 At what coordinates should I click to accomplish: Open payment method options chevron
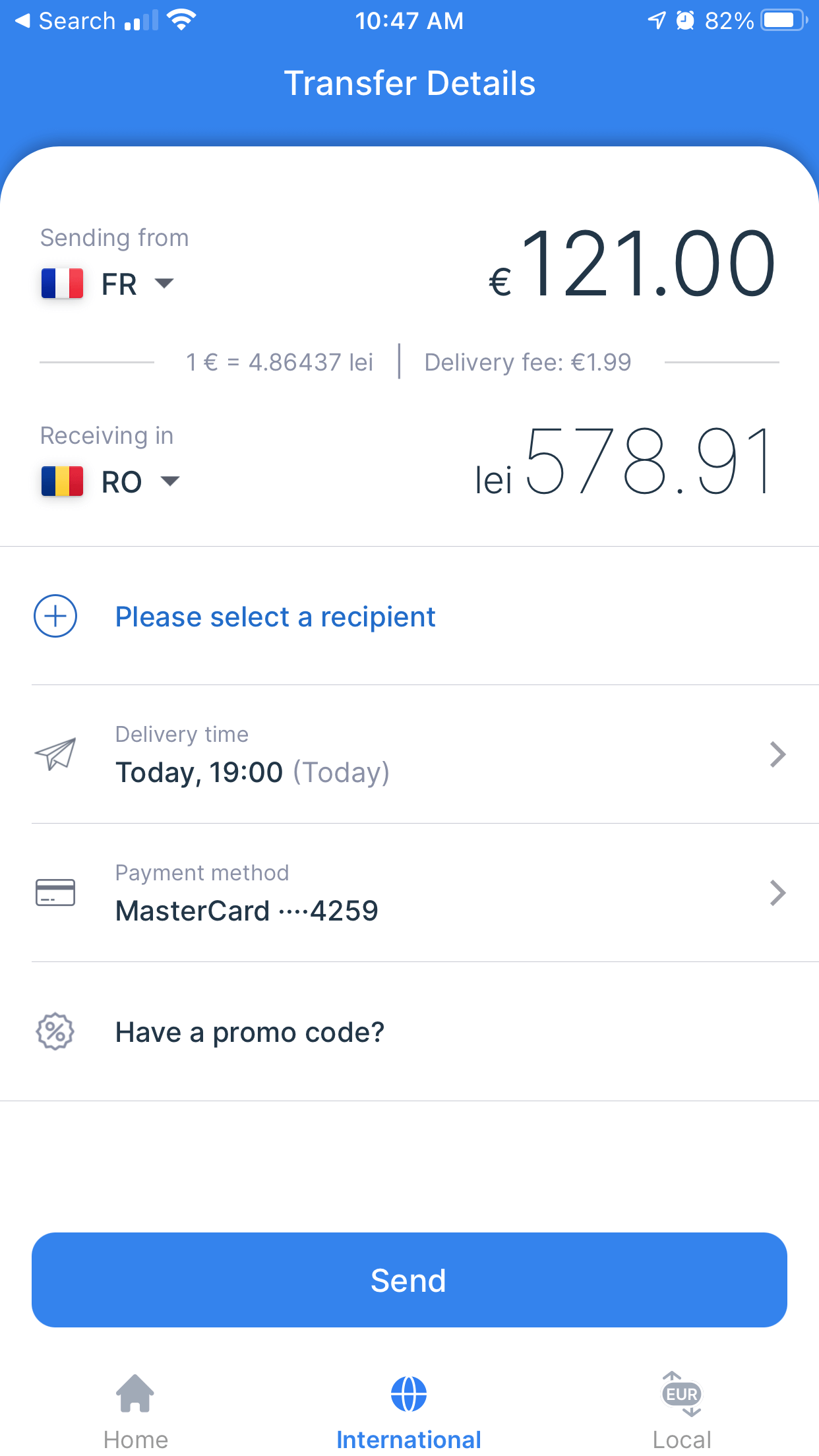click(778, 893)
